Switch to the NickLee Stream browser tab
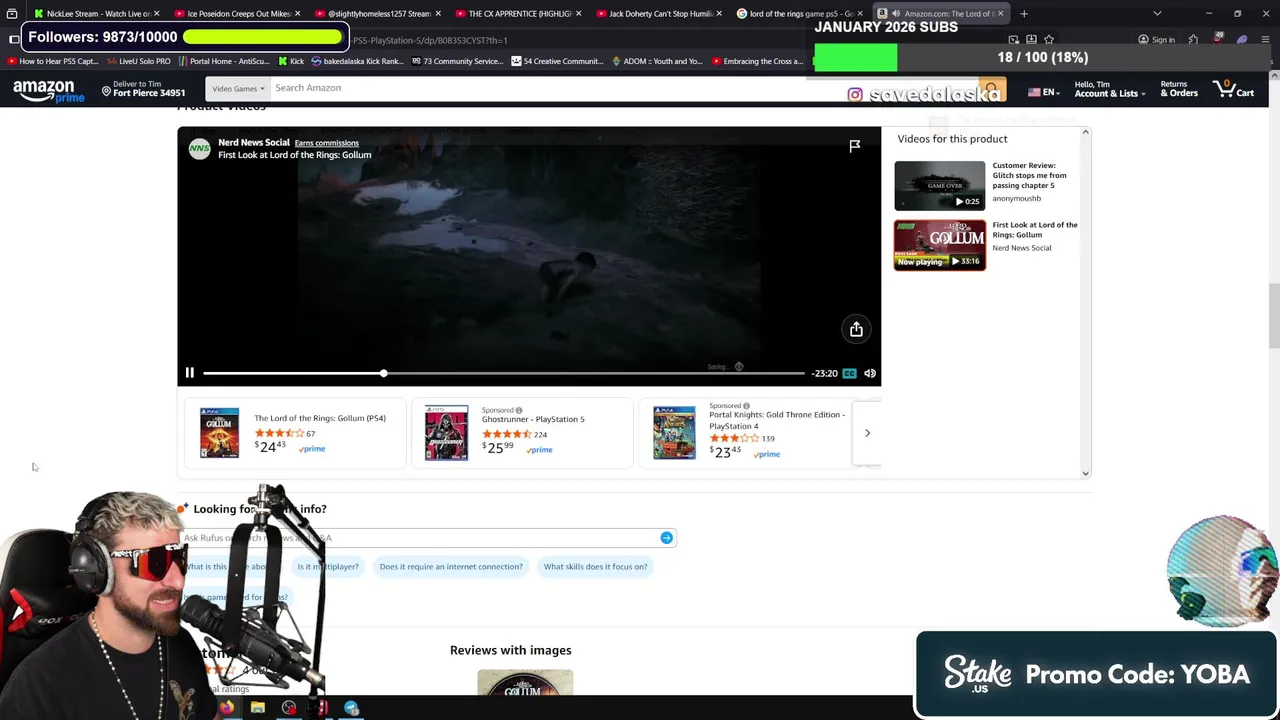Viewport: 1280px width, 720px height. [x=97, y=14]
